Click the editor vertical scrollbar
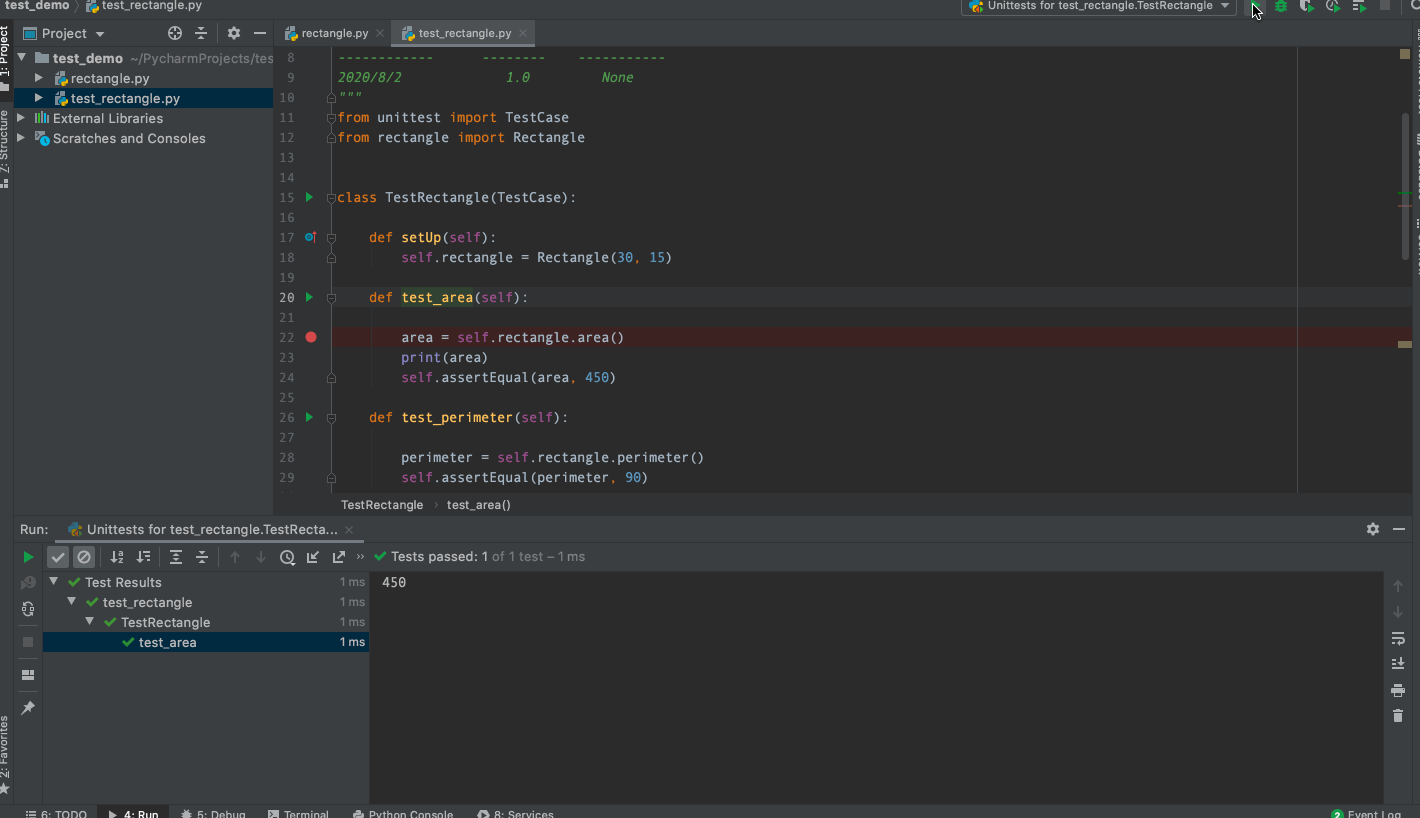This screenshot has width=1420, height=818. 1405,185
